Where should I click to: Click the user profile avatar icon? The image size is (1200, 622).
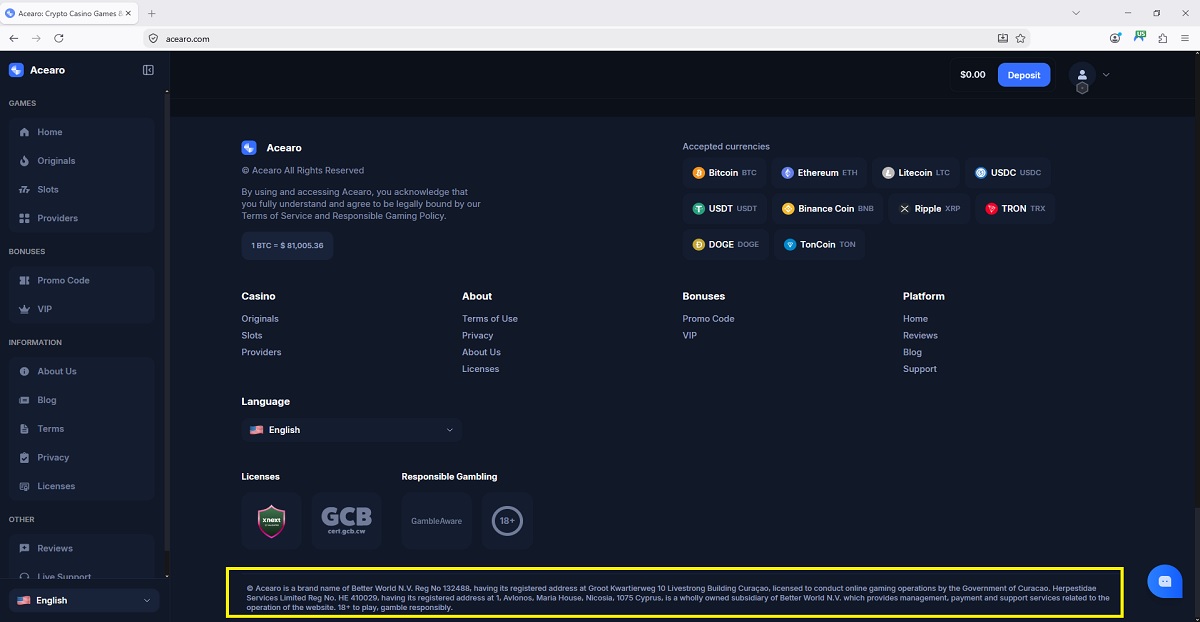(x=1082, y=74)
